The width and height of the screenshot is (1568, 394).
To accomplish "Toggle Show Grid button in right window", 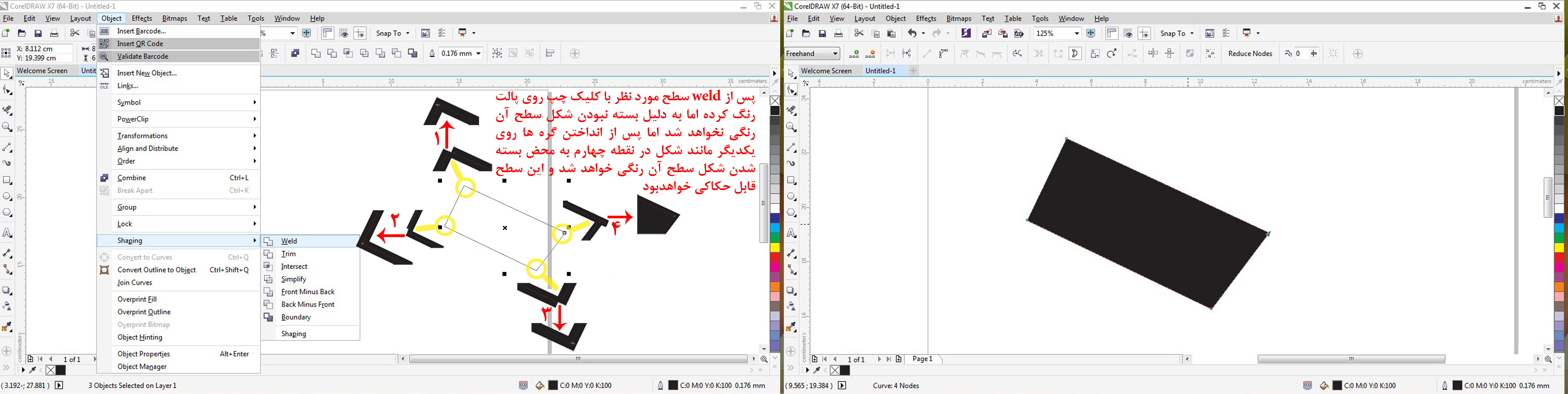I will coord(1128,33).
